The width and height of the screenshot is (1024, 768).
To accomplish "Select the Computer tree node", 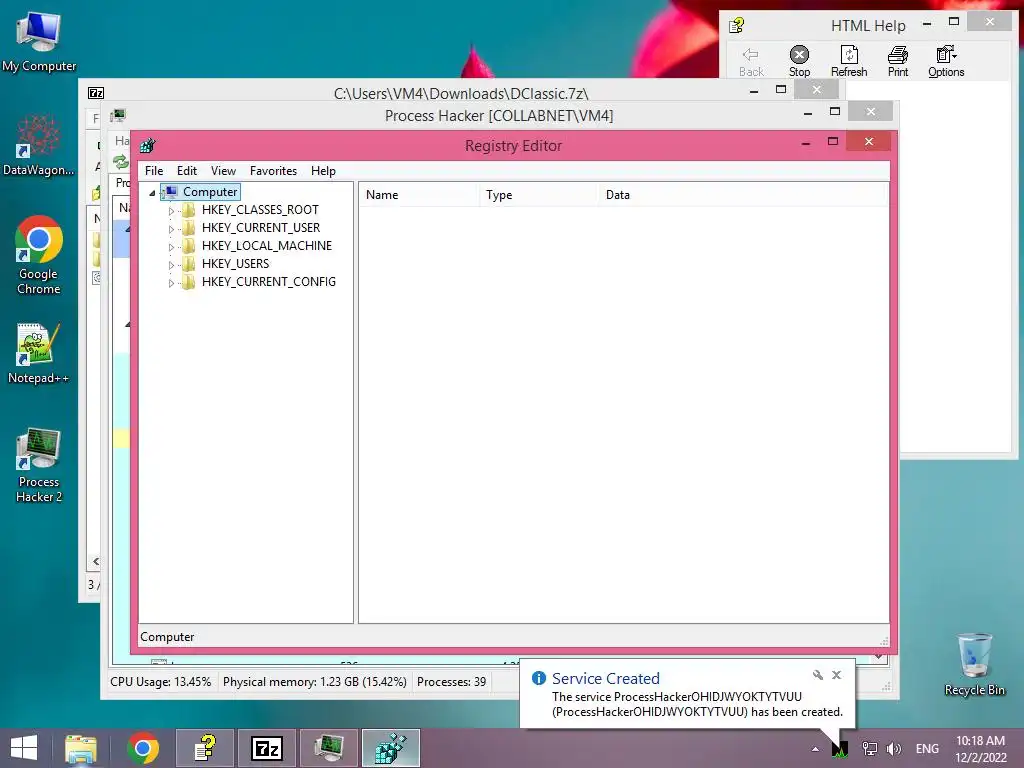I will pos(210,192).
